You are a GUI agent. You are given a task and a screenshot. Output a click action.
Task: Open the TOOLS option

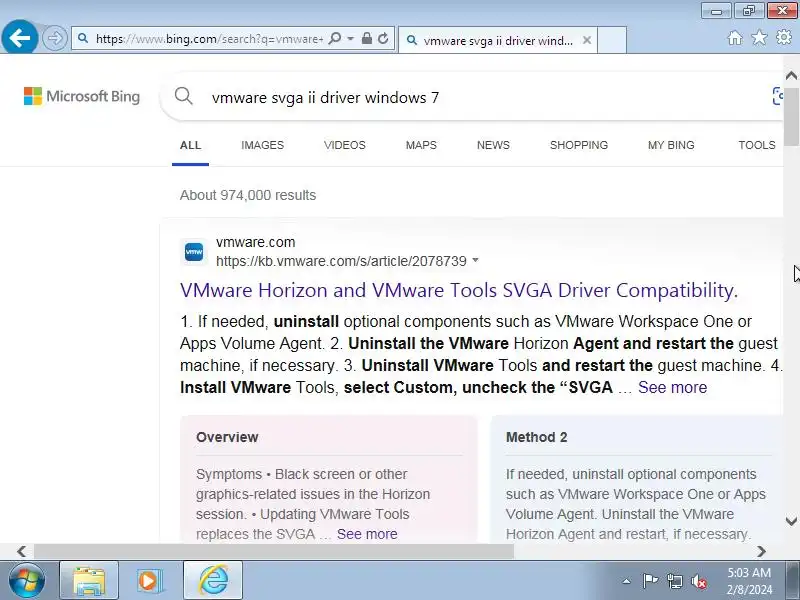pos(757,145)
